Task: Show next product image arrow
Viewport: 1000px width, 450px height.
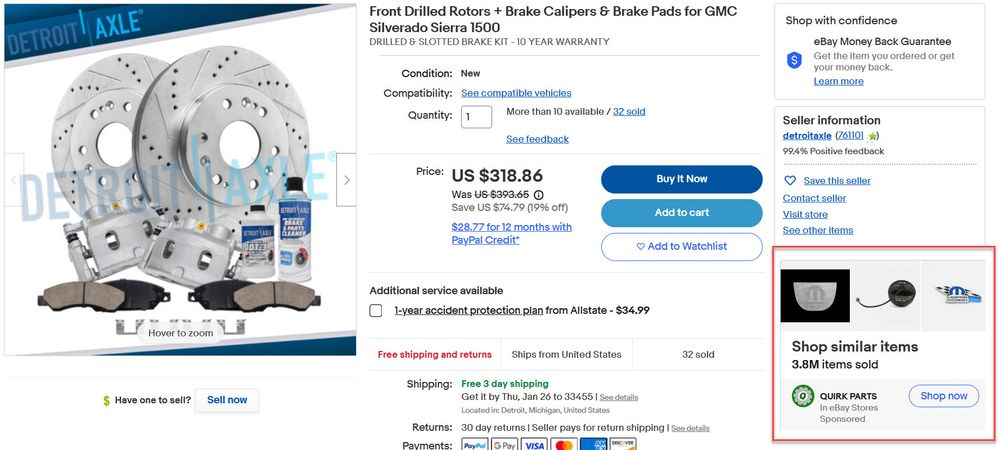Action: (346, 180)
